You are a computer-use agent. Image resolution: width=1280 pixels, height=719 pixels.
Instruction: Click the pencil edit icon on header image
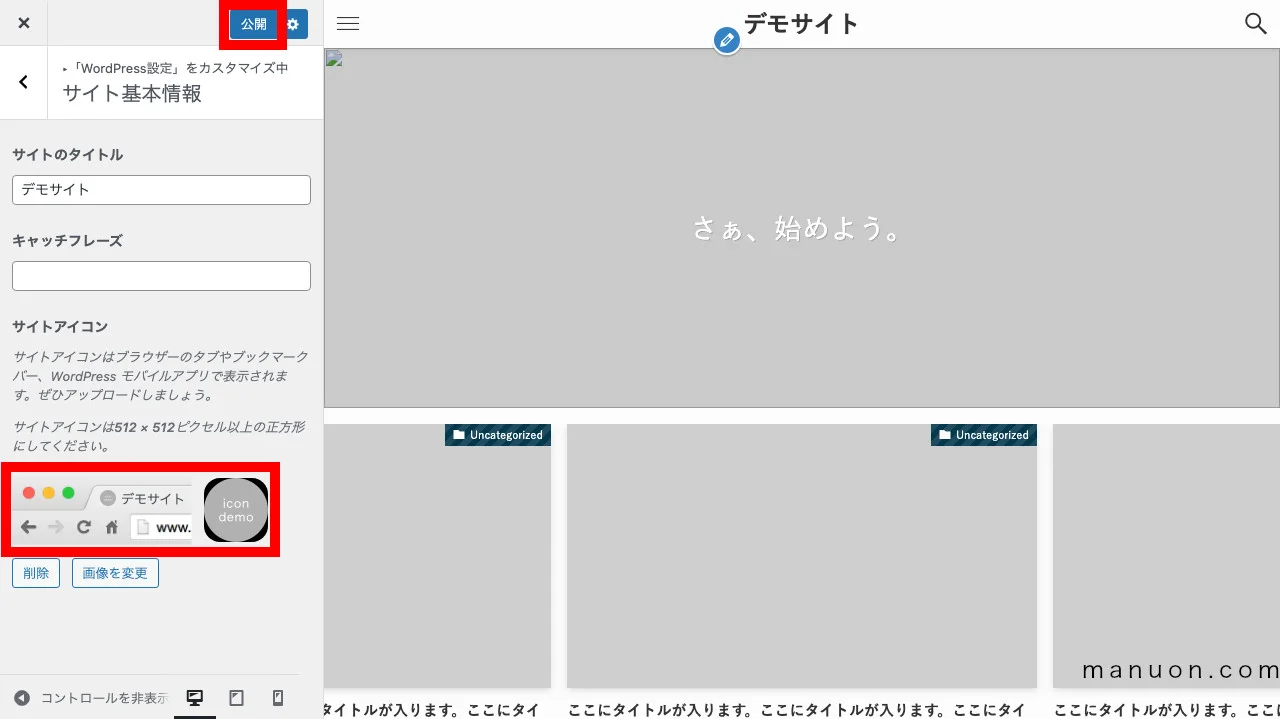point(726,40)
